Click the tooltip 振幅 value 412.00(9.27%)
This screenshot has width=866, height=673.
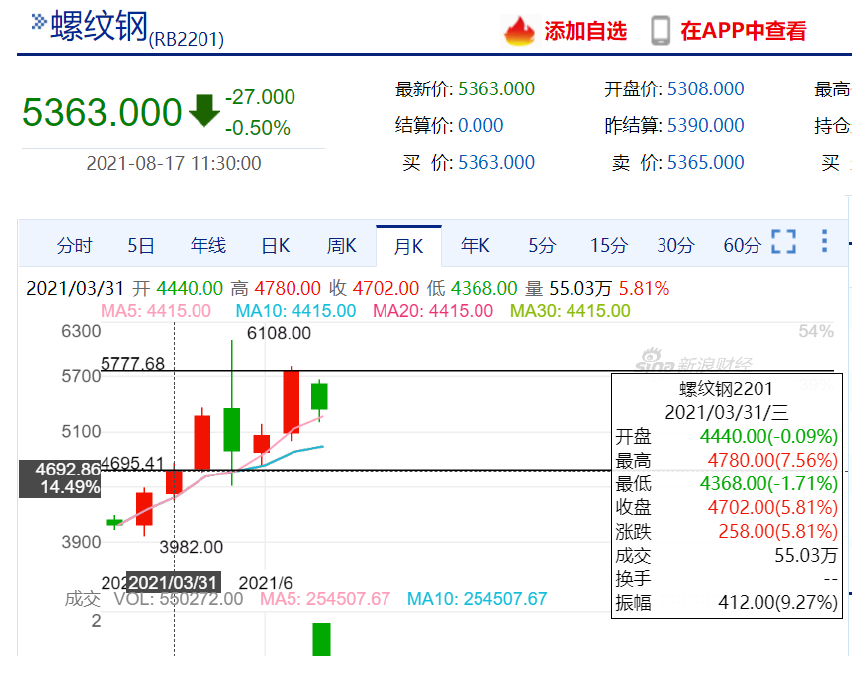pos(778,602)
